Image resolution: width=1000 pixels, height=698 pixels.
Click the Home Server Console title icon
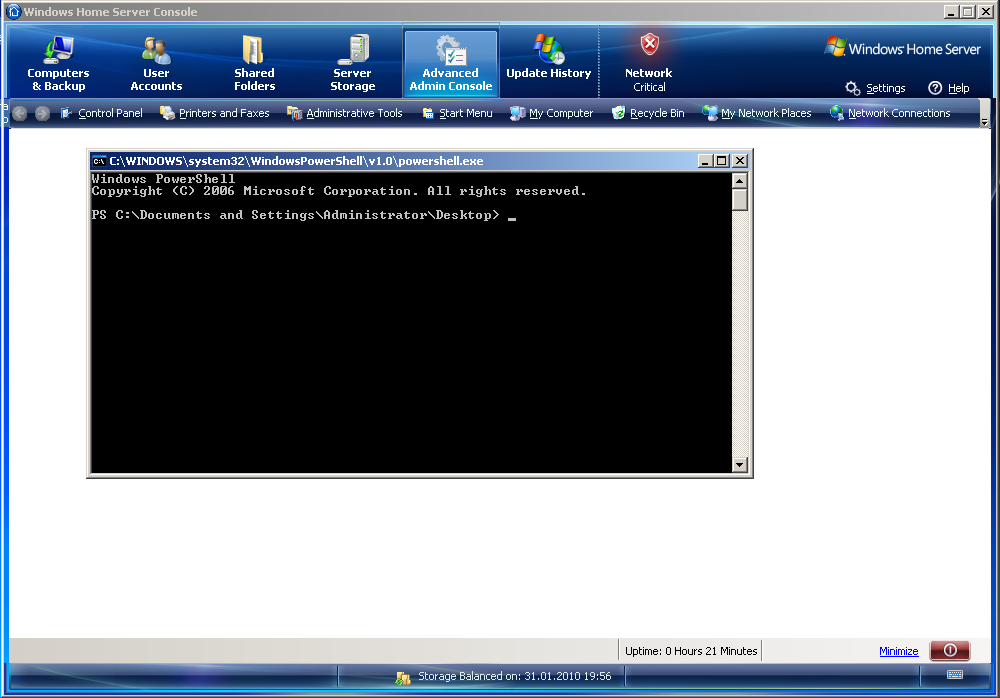coord(13,11)
